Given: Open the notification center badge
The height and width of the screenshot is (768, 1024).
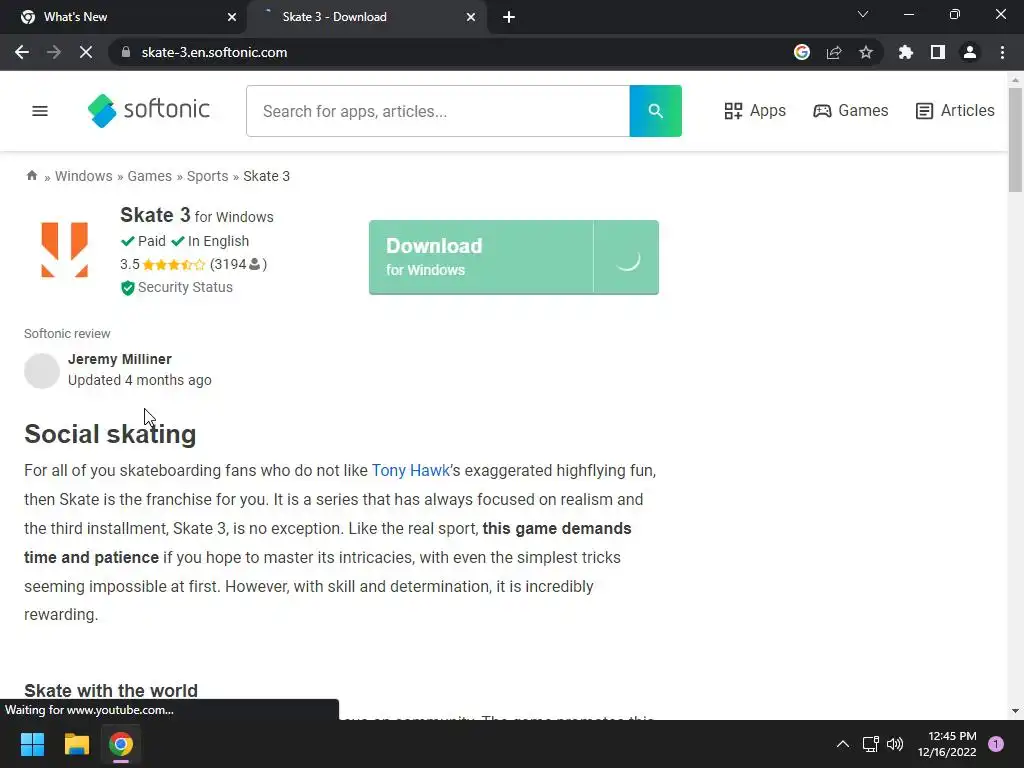Looking at the screenshot, I should [x=996, y=744].
